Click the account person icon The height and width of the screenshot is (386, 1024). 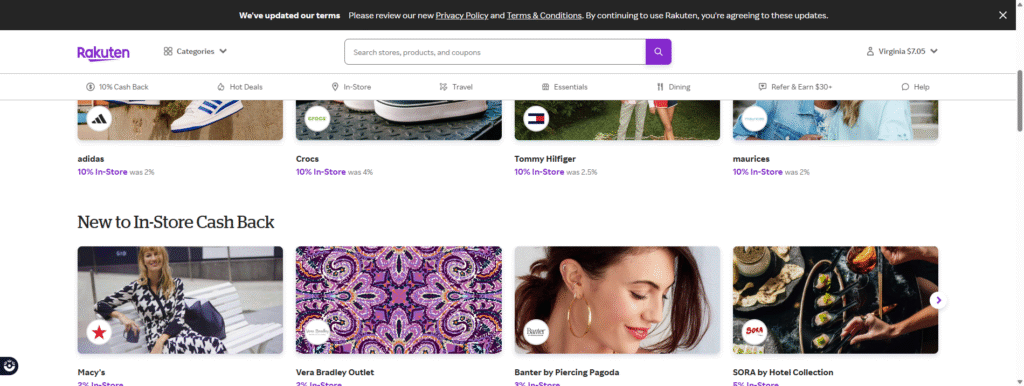(x=870, y=51)
